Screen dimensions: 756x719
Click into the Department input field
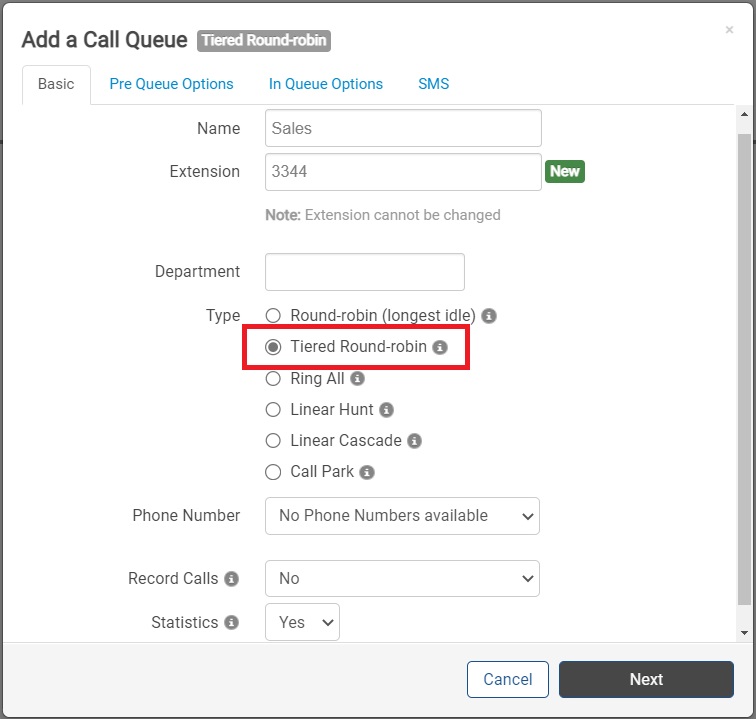tap(365, 272)
